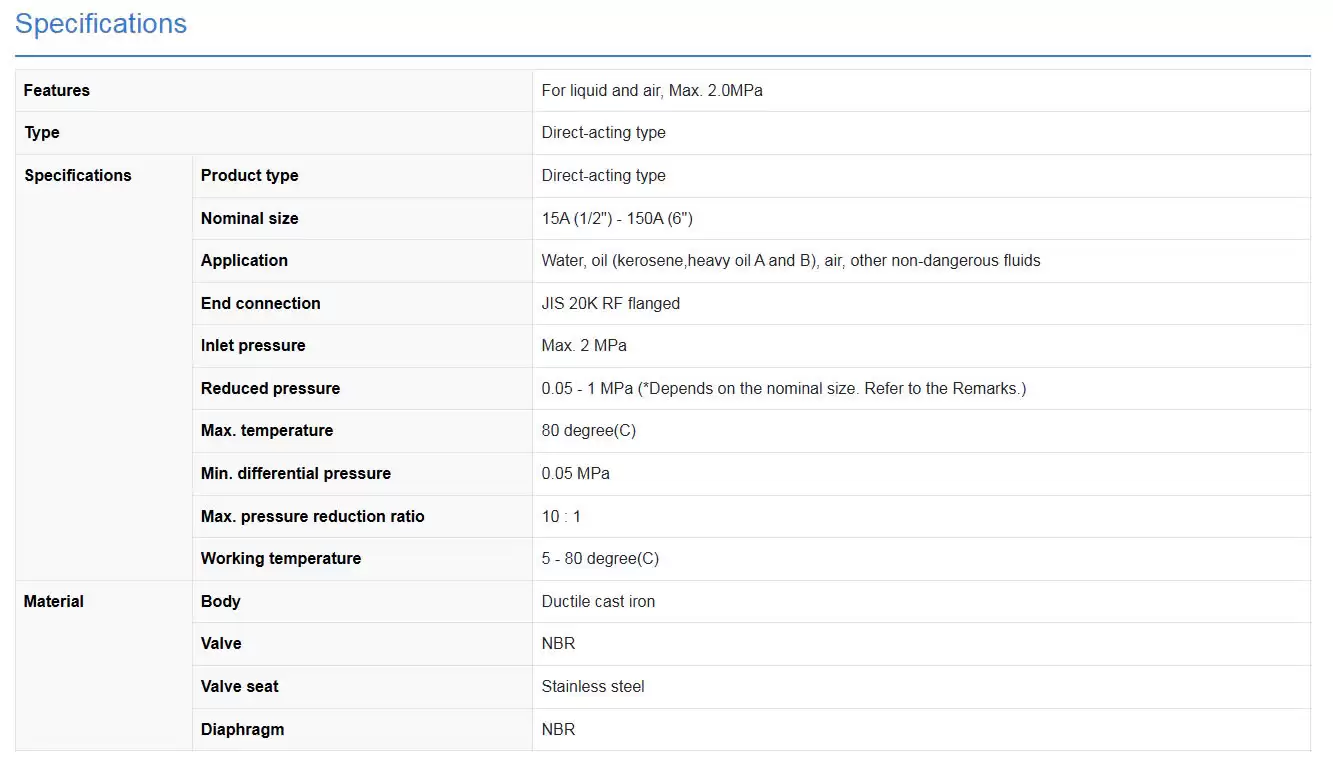The image size is (1333, 765).
Task: Select the Diaphragm label
Action: (242, 729)
